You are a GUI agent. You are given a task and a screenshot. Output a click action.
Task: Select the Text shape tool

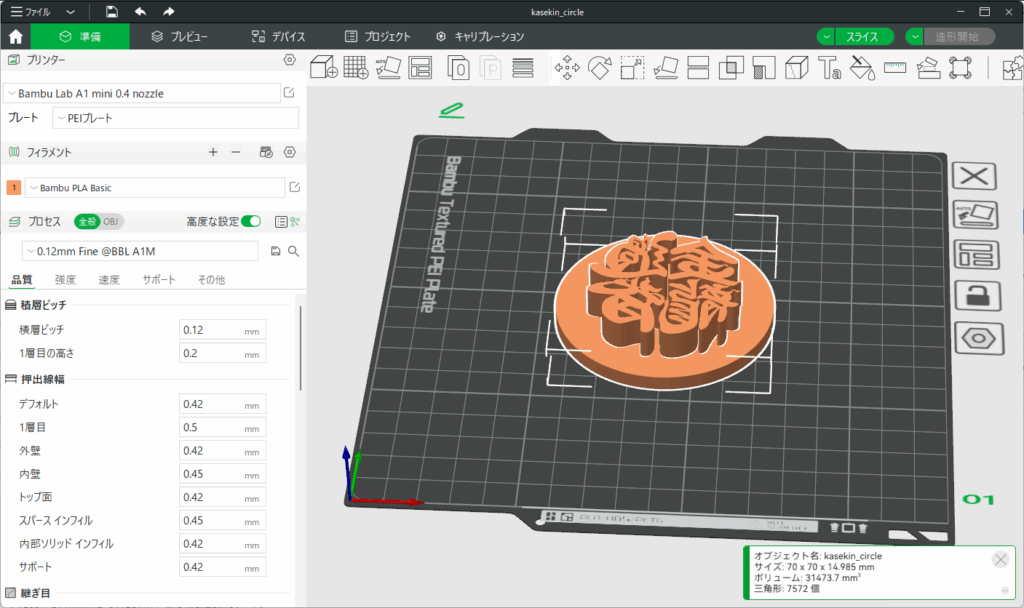[x=829, y=67]
